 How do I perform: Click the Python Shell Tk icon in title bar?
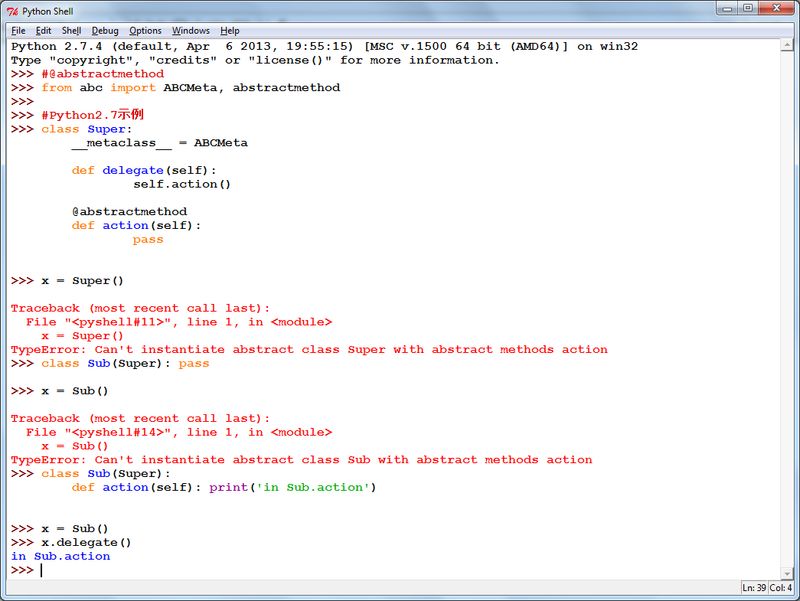click(12, 11)
